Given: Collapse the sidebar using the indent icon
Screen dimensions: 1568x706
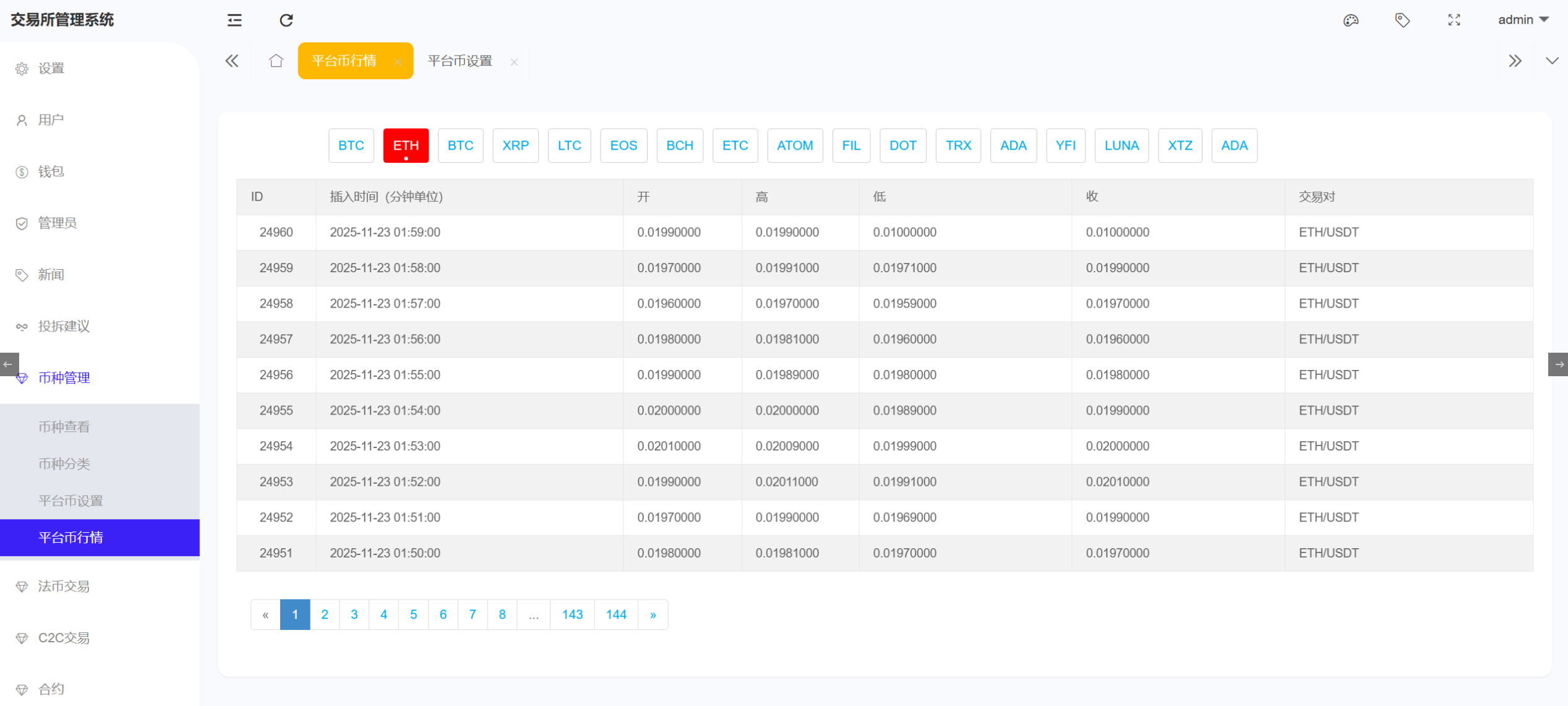Looking at the screenshot, I should tap(233, 20).
